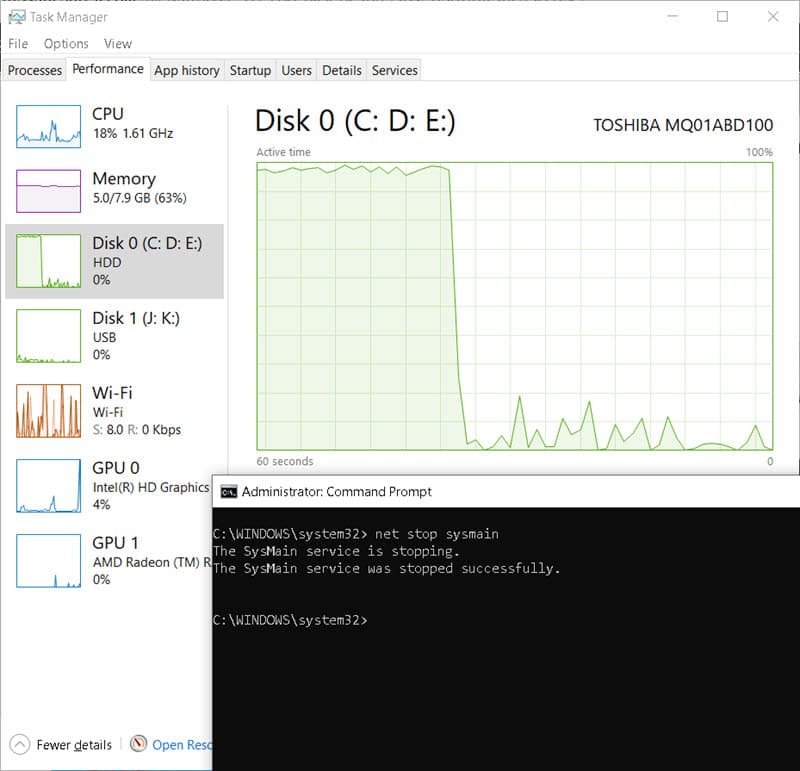Image resolution: width=800 pixels, height=771 pixels.
Task: Click the 'AMD Radeon (TM)' text
Action: pyautogui.click(x=147, y=562)
